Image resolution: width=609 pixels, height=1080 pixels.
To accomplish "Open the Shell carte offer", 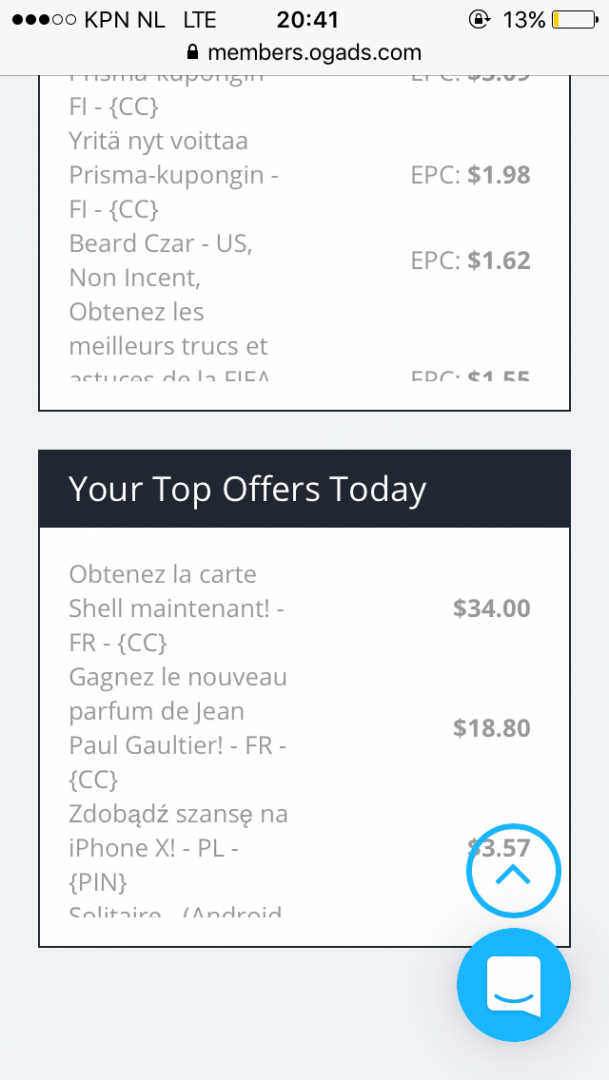I will pos(177,608).
